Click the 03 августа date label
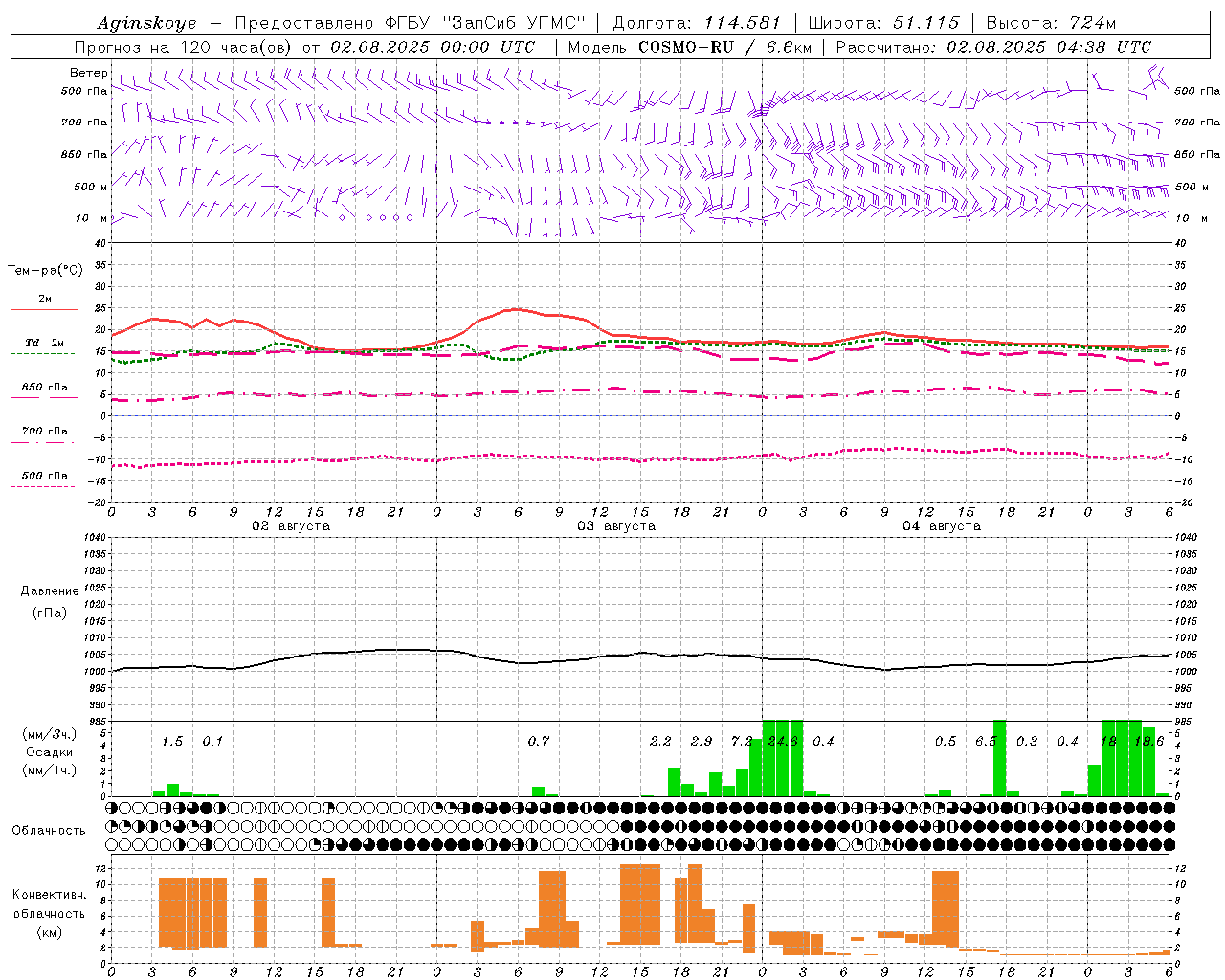The image size is (1225, 980). click(x=616, y=526)
